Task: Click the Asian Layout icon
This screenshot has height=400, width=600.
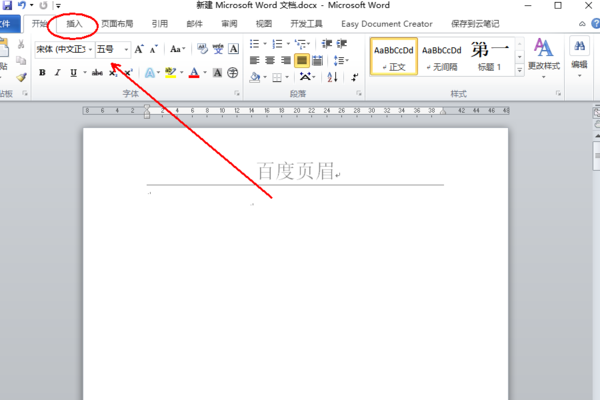Action: pyautogui.click(x=305, y=77)
